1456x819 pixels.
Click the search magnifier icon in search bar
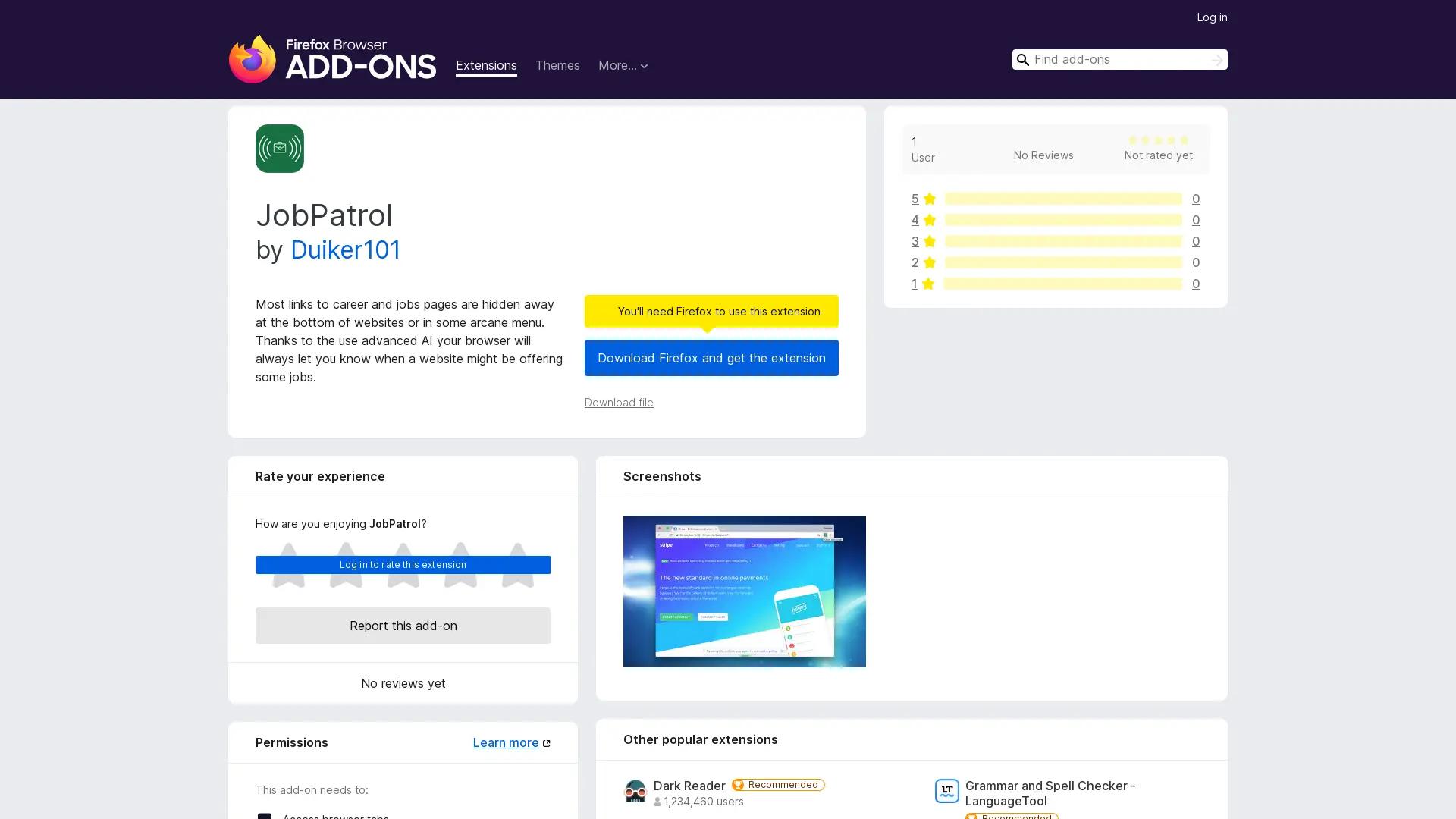pyautogui.click(x=1022, y=59)
